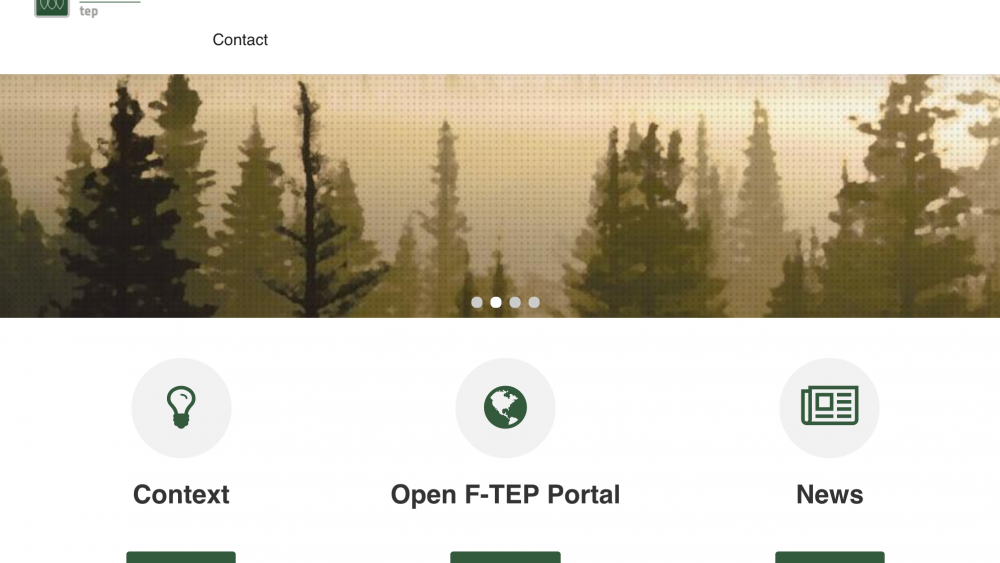Viewport: 1000px width, 563px height.
Task: Click the Context heading
Action: tap(181, 495)
